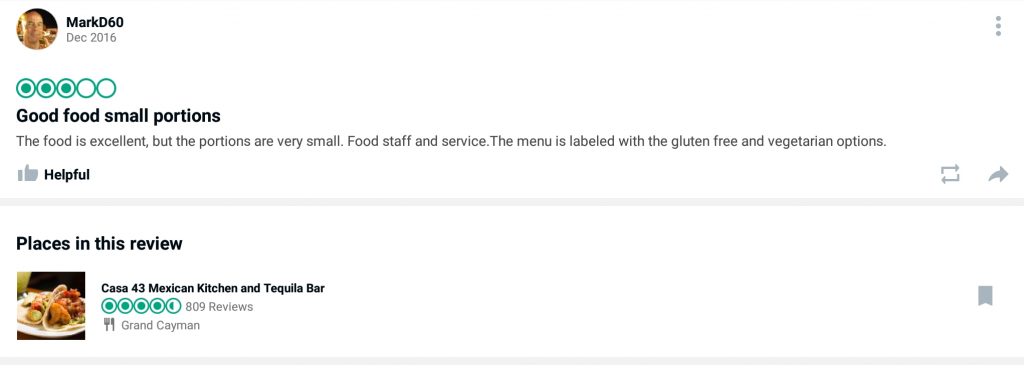Open Casa 43 Mexican Kitchen and Tequila Bar

pos(213,288)
